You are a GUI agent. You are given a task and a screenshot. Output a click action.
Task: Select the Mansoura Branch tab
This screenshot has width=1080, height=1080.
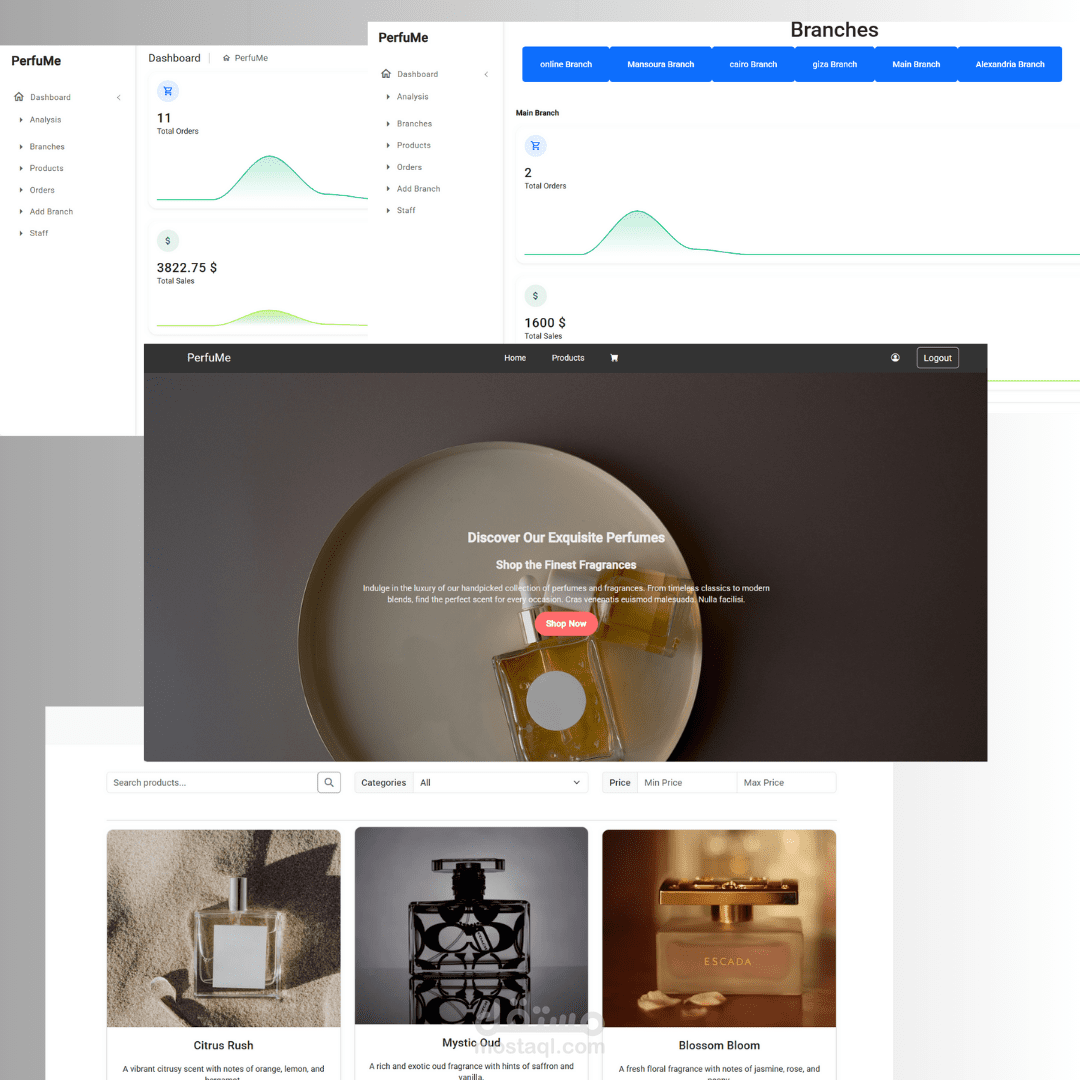[x=661, y=64]
